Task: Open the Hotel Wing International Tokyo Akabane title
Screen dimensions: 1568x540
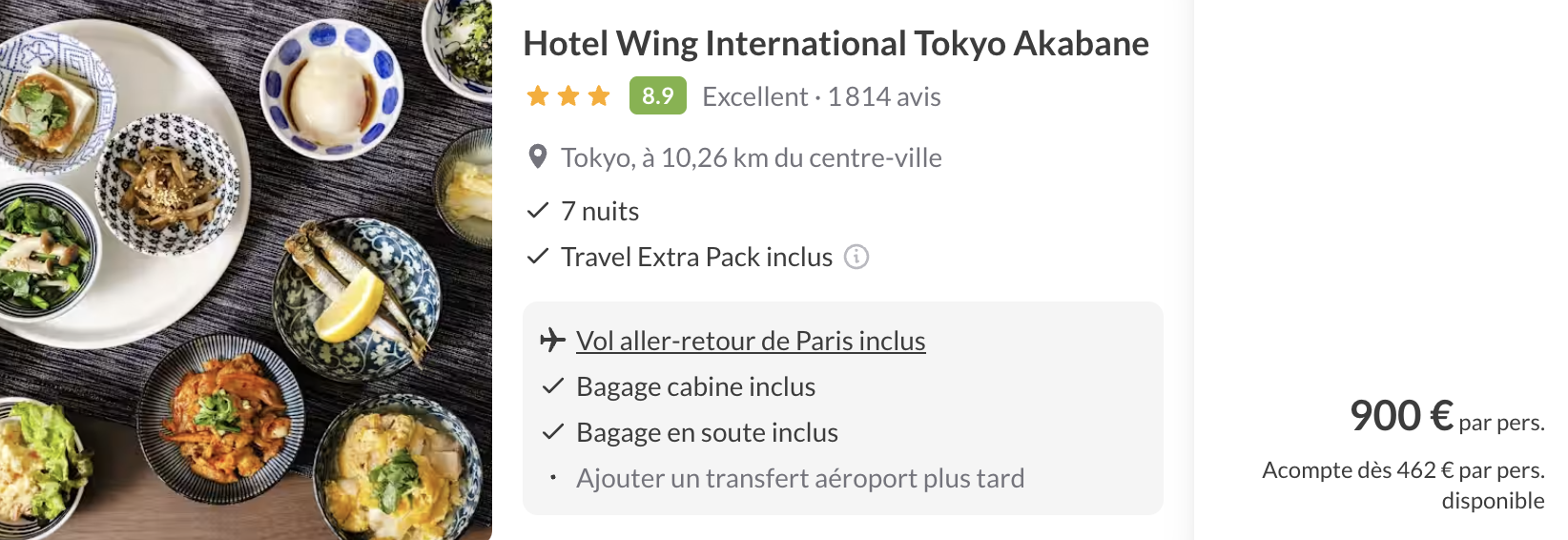Action: [836, 44]
